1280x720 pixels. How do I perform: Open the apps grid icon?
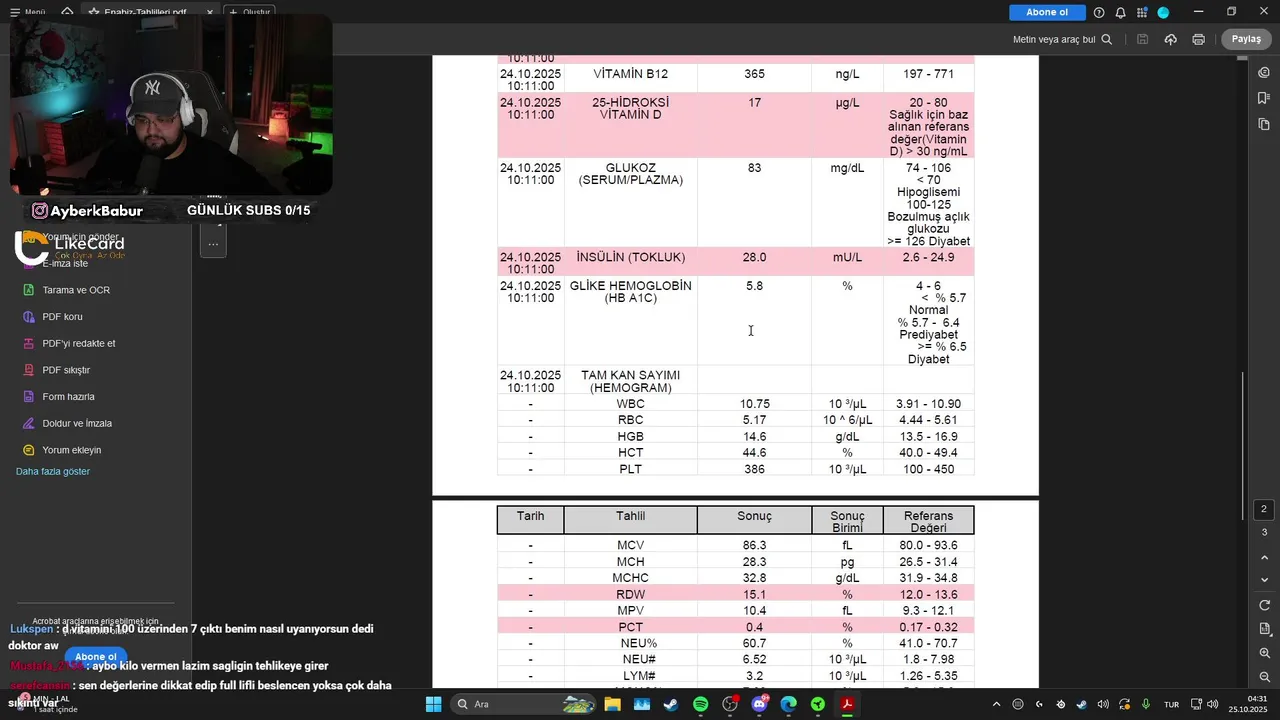1142,12
